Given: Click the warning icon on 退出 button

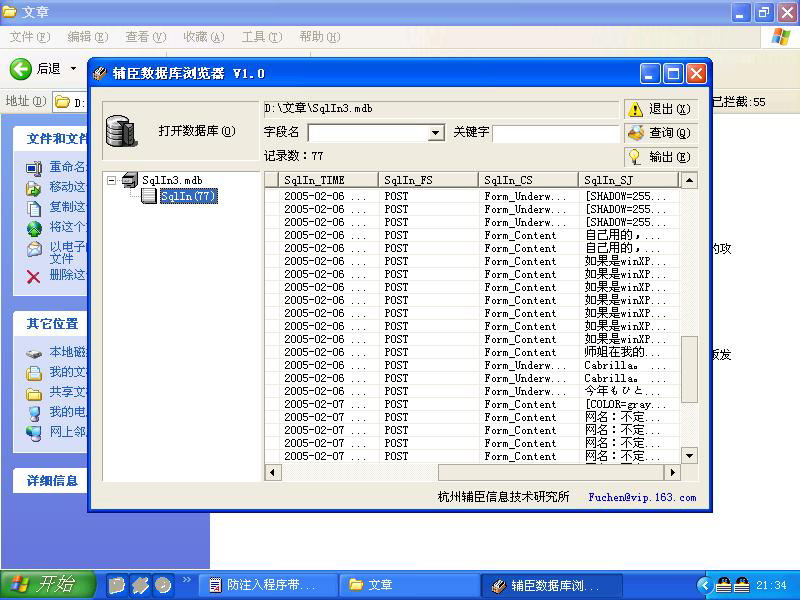Looking at the screenshot, I should click(x=635, y=109).
